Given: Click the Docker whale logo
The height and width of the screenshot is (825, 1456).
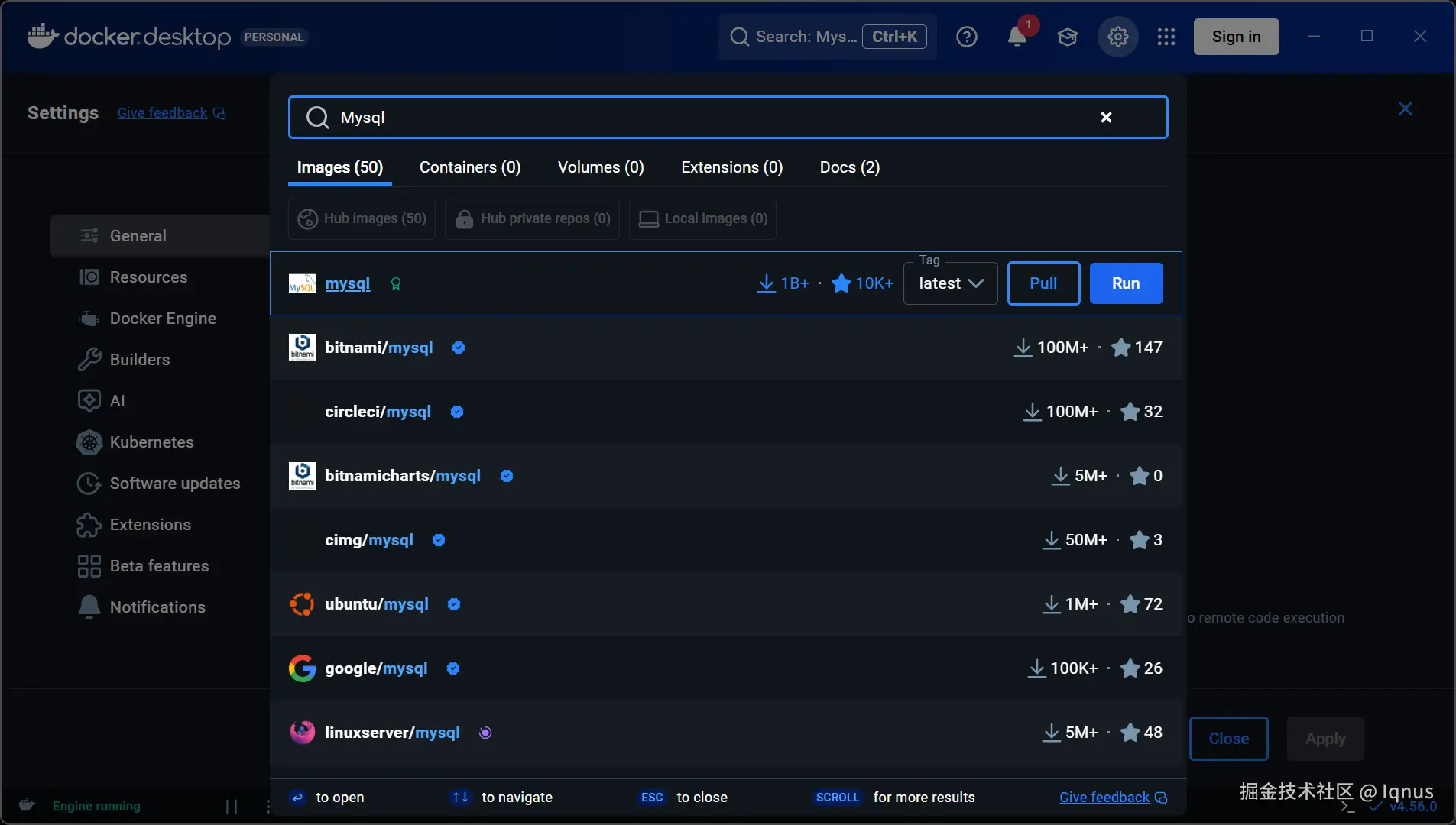Looking at the screenshot, I should pyautogui.click(x=43, y=36).
